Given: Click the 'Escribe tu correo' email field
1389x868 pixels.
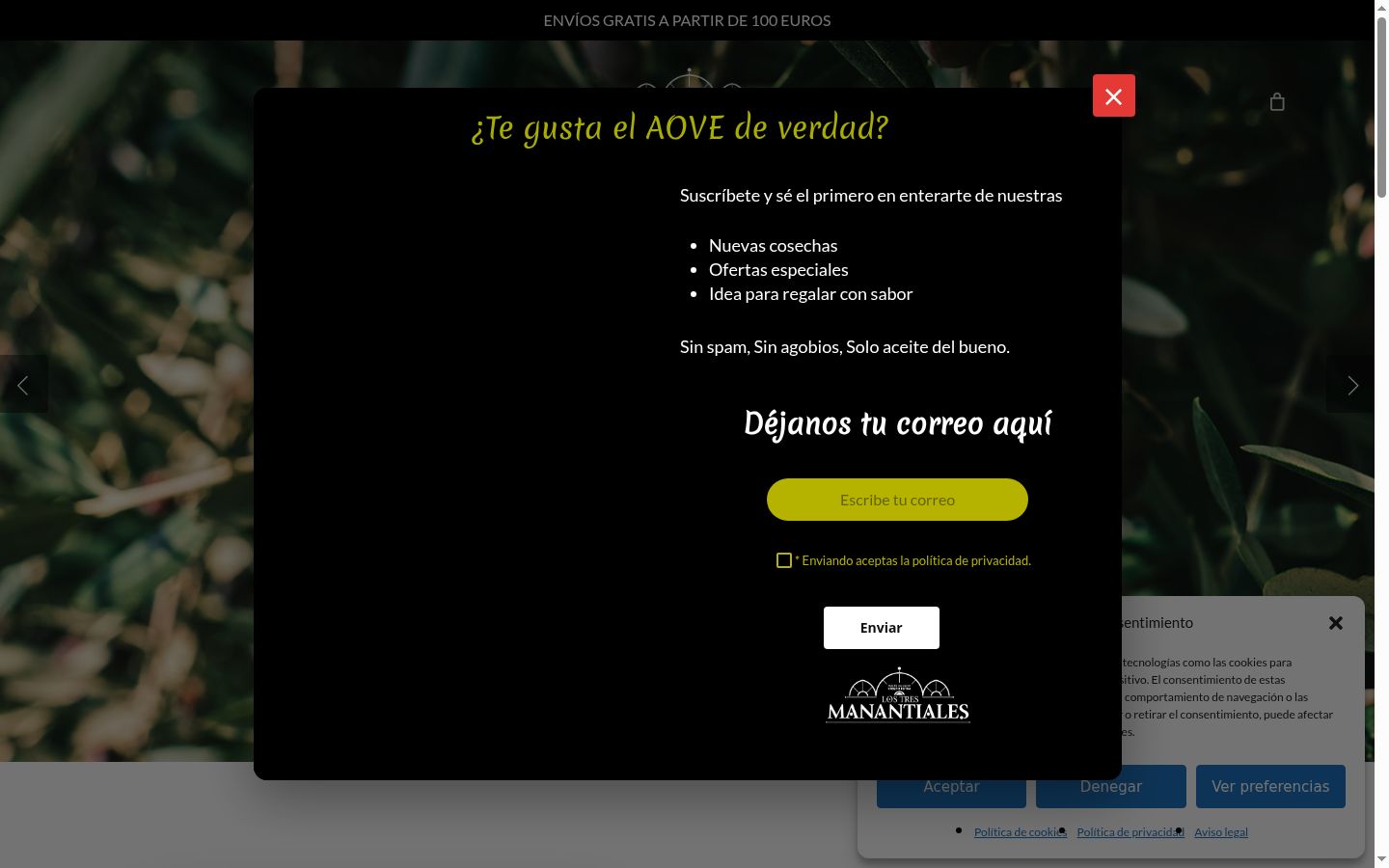Looking at the screenshot, I should pyautogui.click(x=897, y=500).
